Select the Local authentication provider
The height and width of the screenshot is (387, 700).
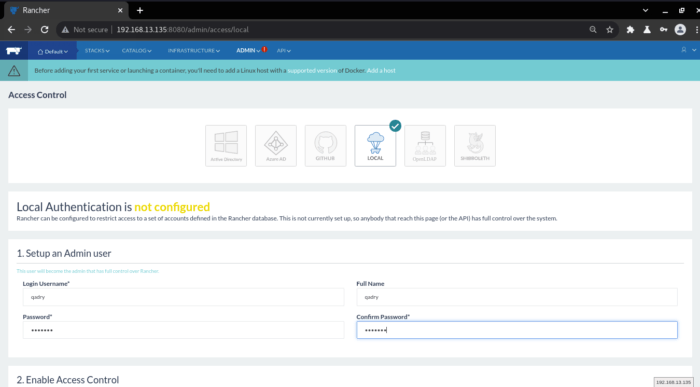coord(375,146)
